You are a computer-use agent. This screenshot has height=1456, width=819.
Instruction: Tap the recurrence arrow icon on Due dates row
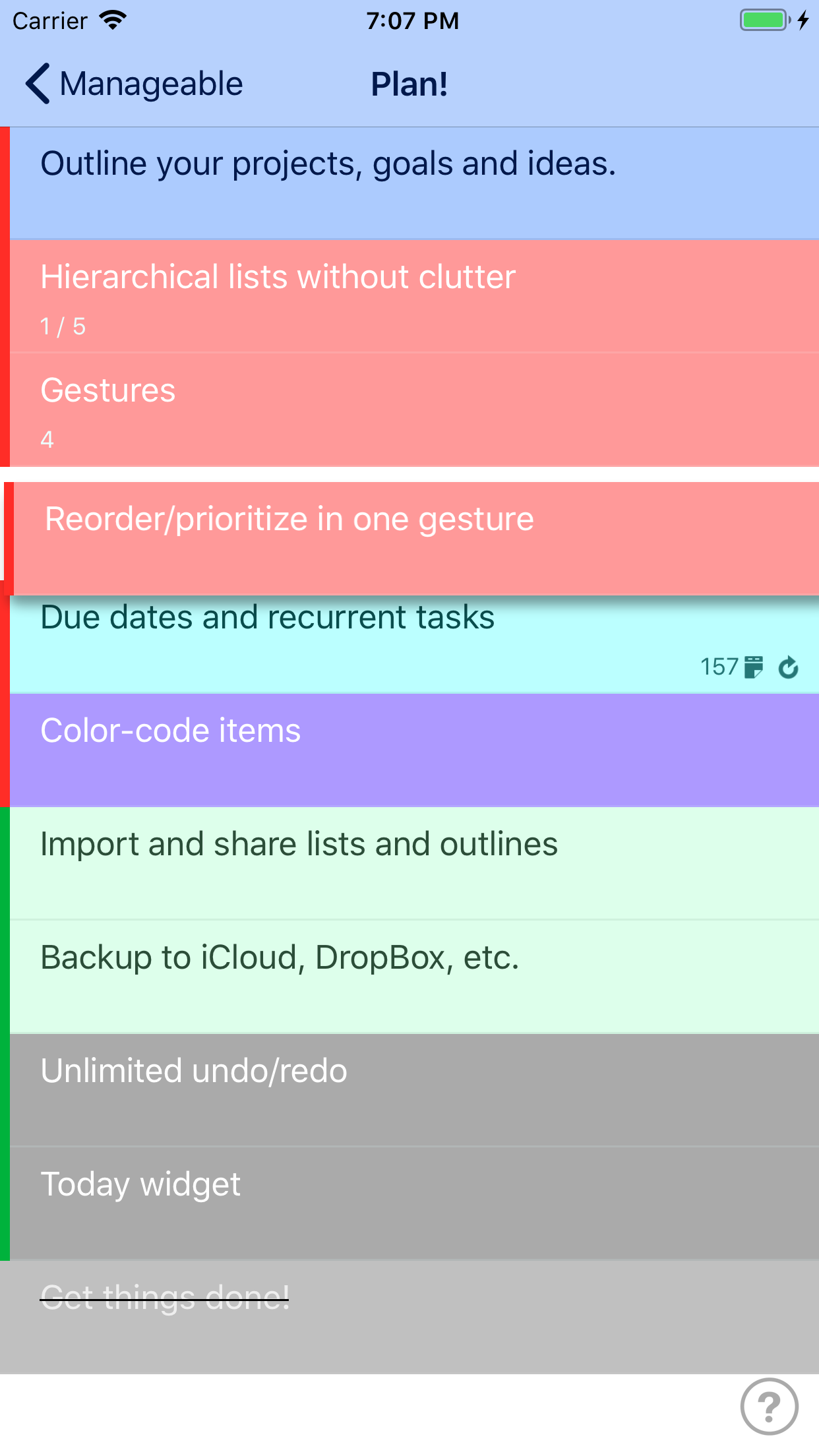pos(789,667)
